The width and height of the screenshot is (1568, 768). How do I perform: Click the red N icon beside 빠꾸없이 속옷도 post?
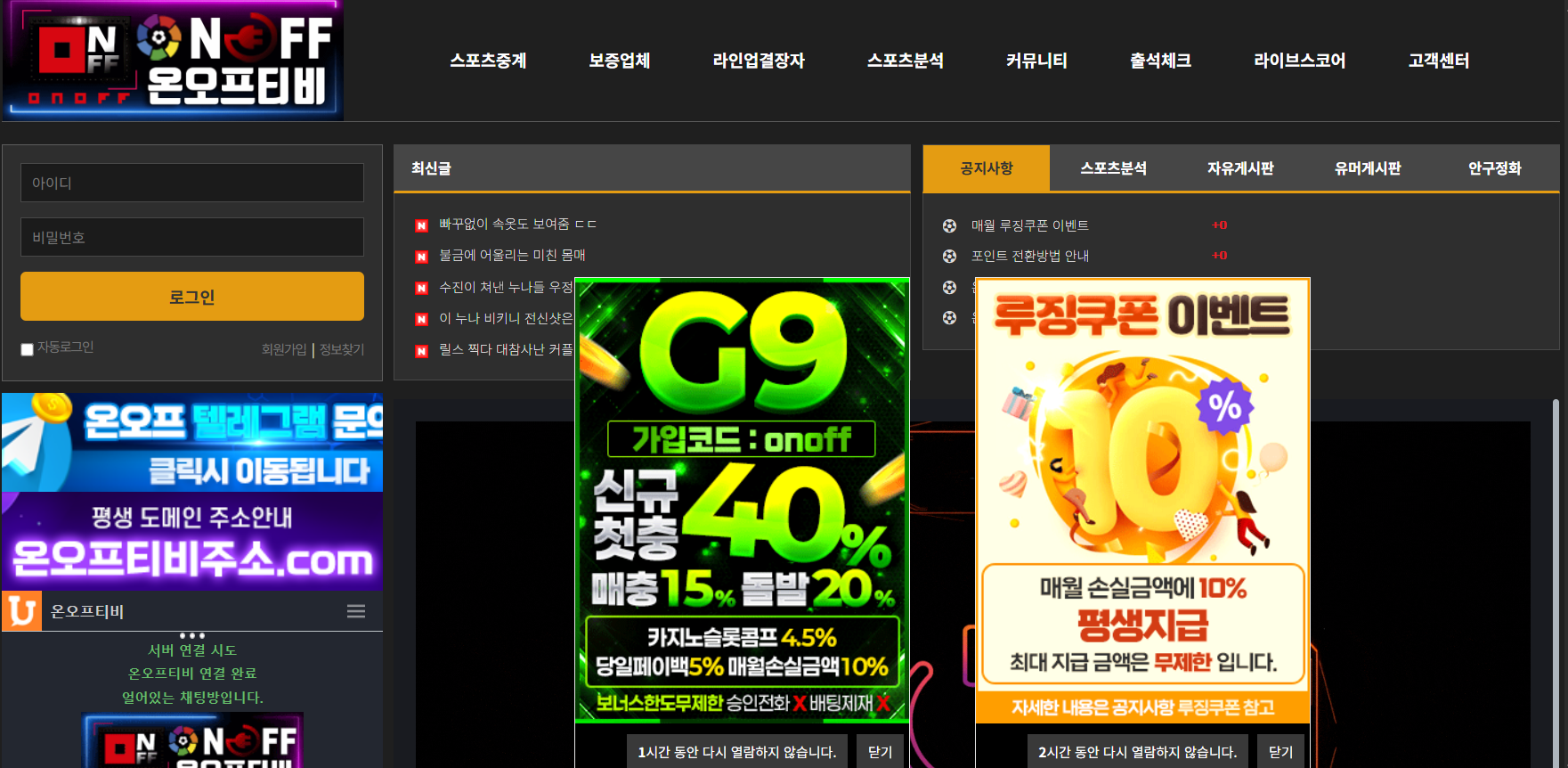422,225
